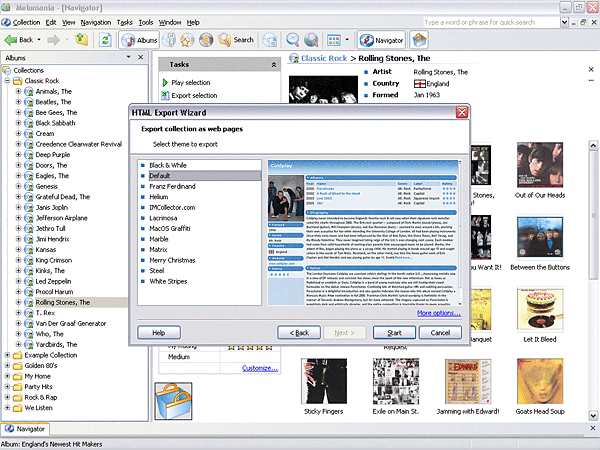The image size is (600, 450).
Task: Click the view-mode grid toolbar icon
Action: (x=334, y=40)
